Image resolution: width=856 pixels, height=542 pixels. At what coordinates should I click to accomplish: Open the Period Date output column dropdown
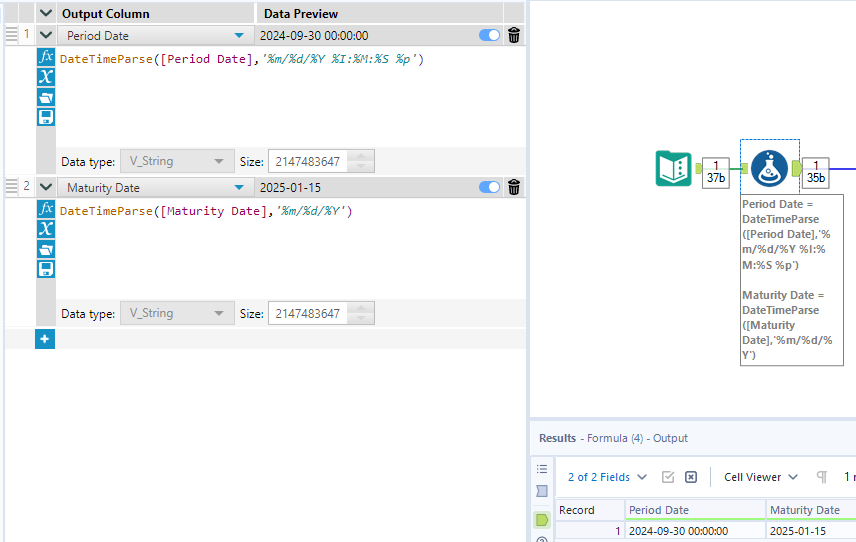239,35
